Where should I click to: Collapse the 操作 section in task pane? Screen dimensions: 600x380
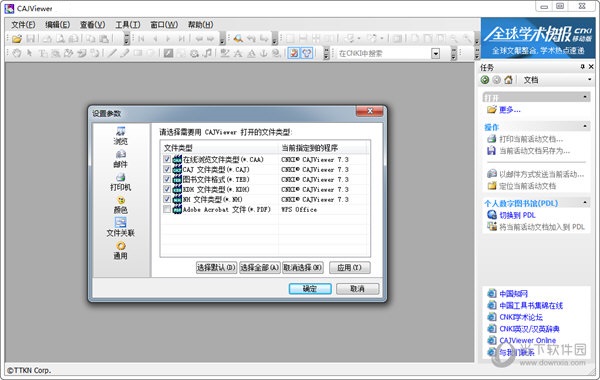click(585, 126)
